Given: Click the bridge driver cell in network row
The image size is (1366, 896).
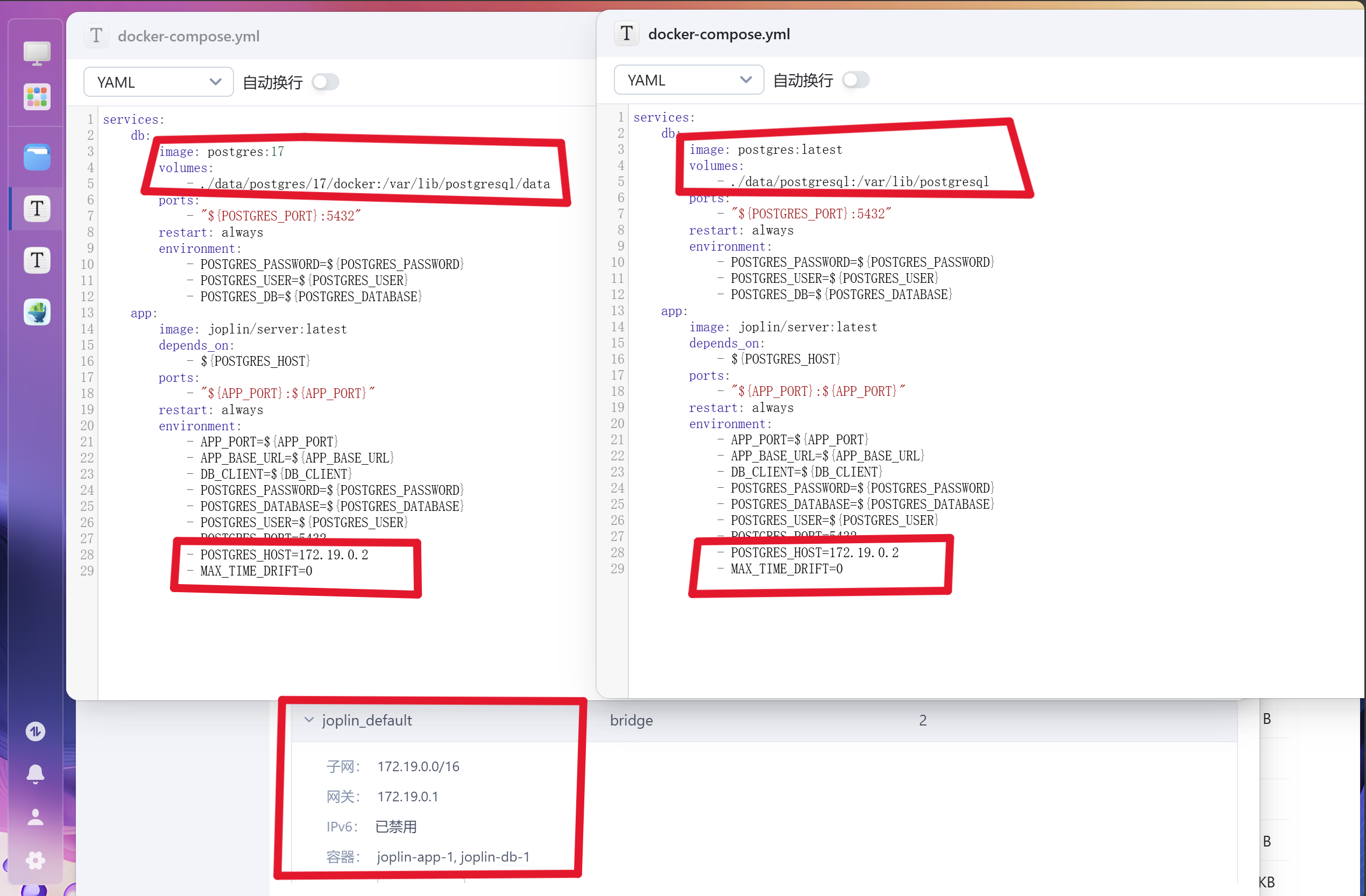Looking at the screenshot, I should pyautogui.click(x=631, y=720).
